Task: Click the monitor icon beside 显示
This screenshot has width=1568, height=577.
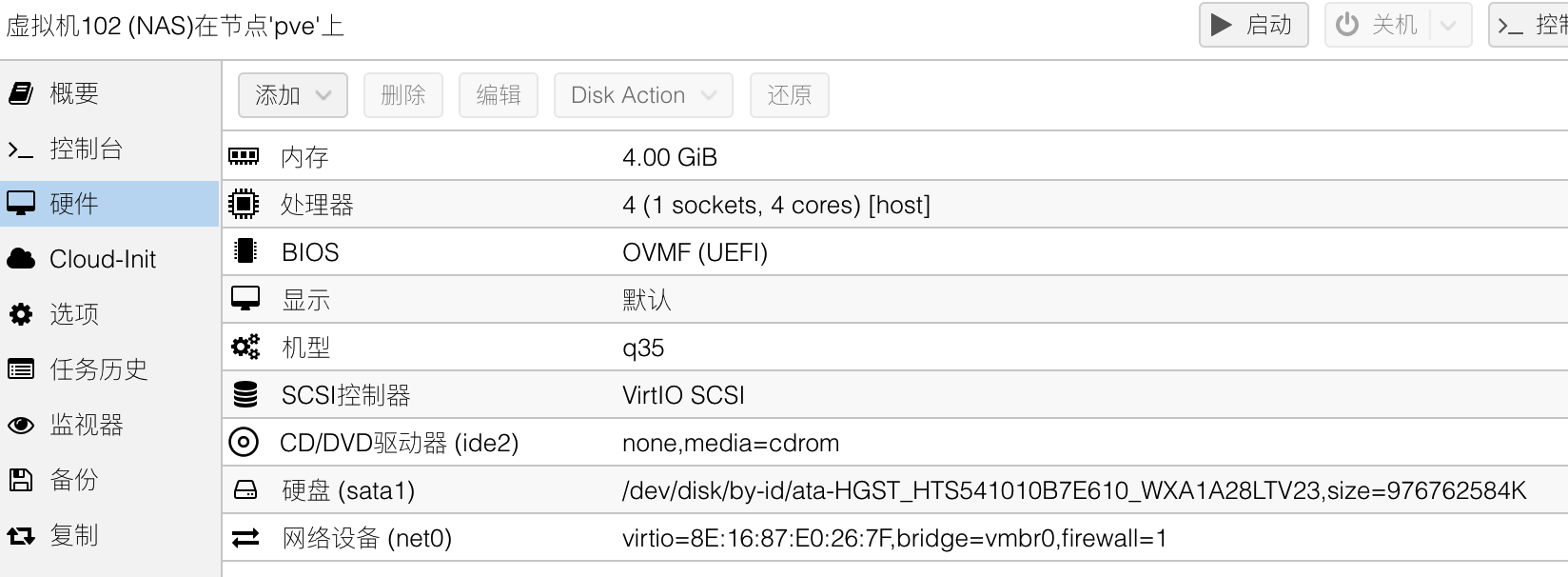Action: 245,299
